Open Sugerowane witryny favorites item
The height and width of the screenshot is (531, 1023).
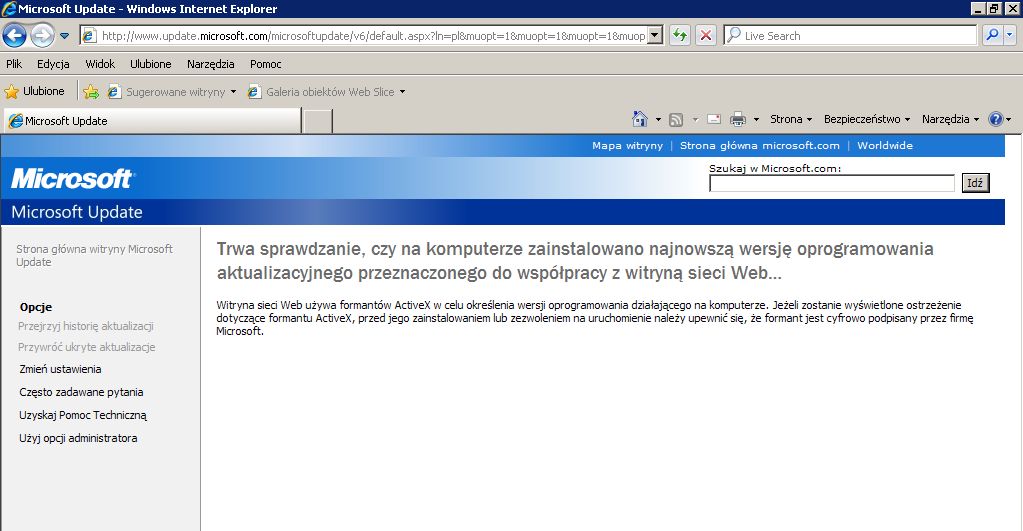tap(172, 92)
